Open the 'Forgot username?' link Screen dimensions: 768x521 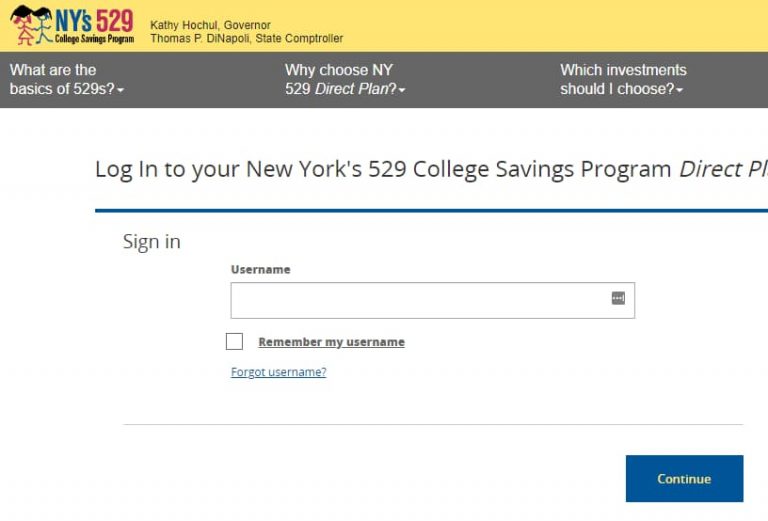(278, 372)
